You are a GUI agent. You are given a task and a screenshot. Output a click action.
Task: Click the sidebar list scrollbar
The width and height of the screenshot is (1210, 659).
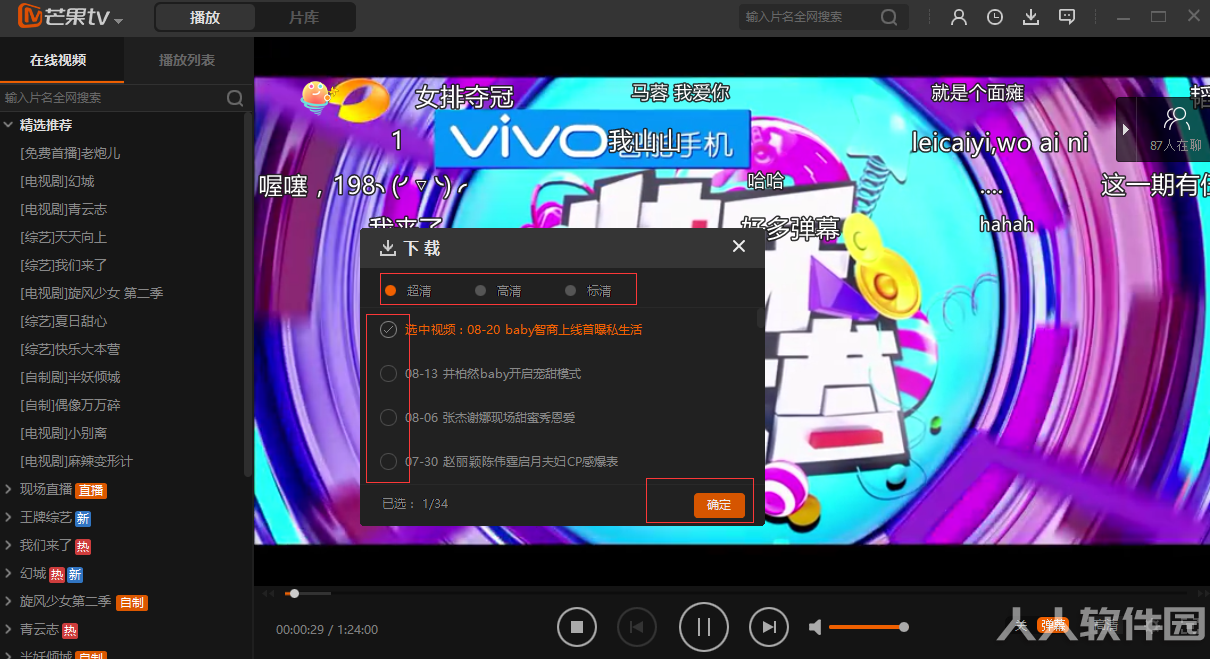pyautogui.click(x=249, y=295)
